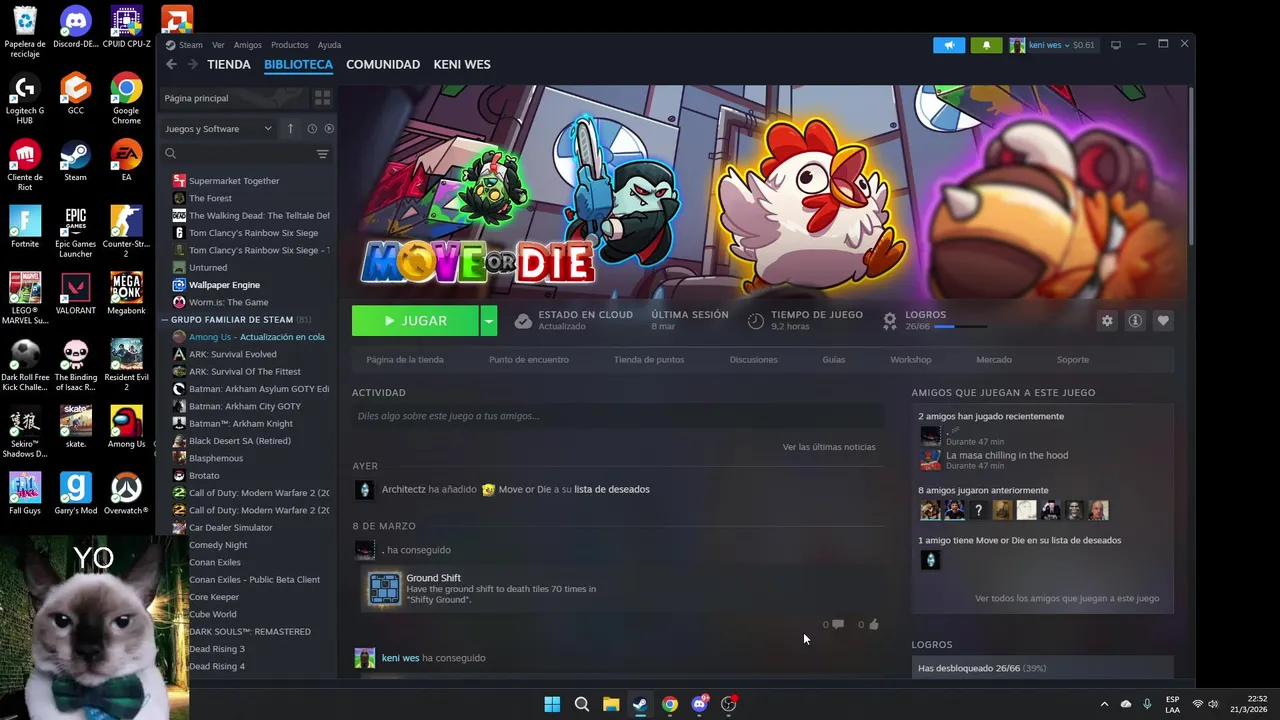Select Core Keeper in library list
Viewport: 1280px width, 720px height.
(x=213, y=597)
